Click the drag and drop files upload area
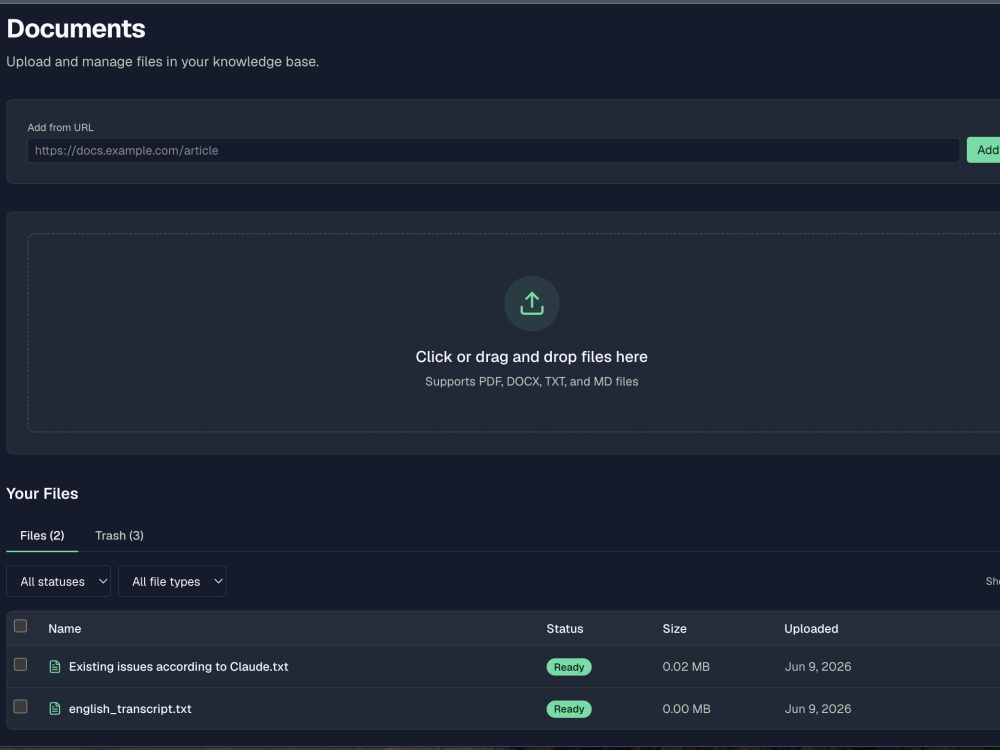 click(513, 333)
